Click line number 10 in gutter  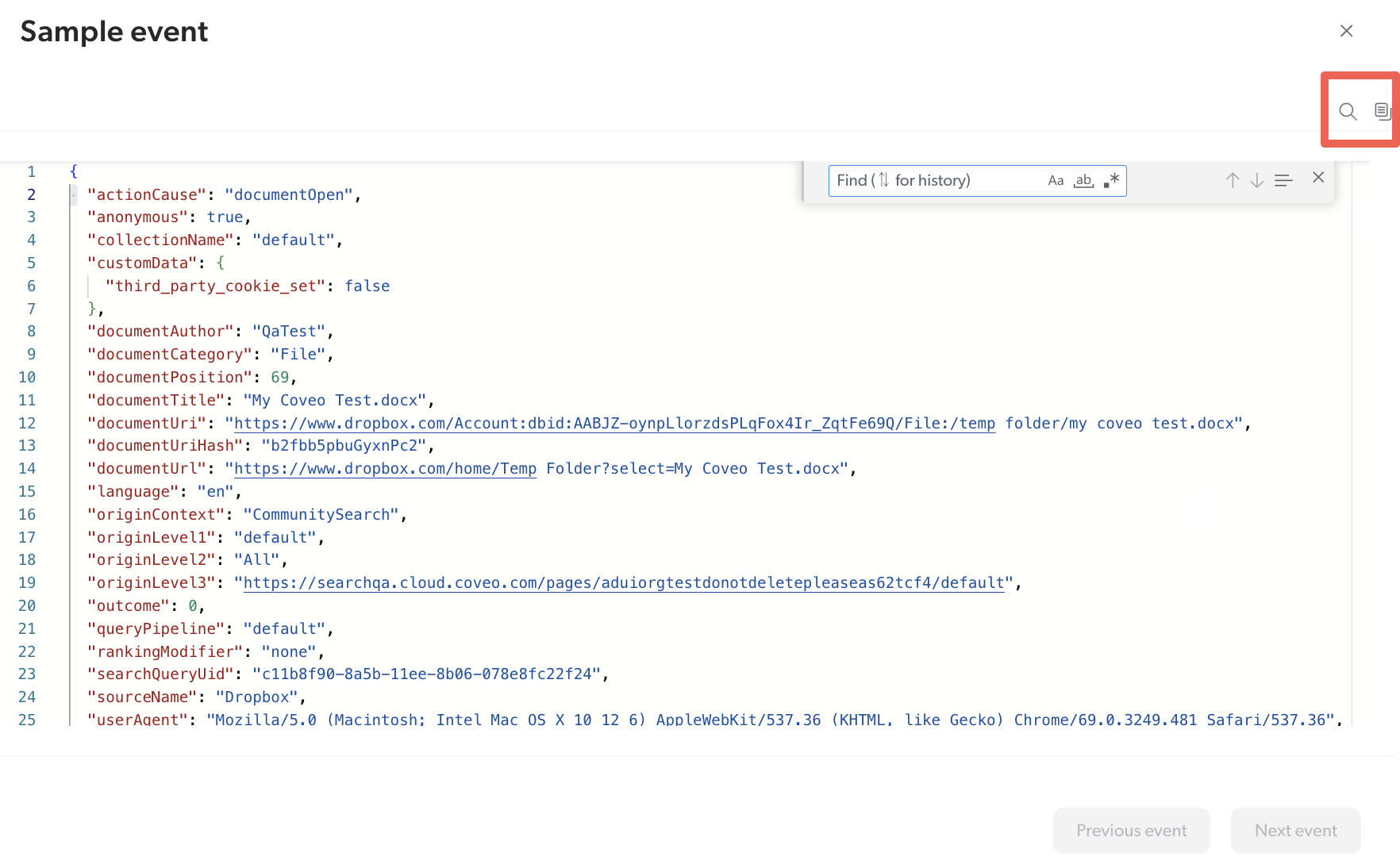coord(27,377)
